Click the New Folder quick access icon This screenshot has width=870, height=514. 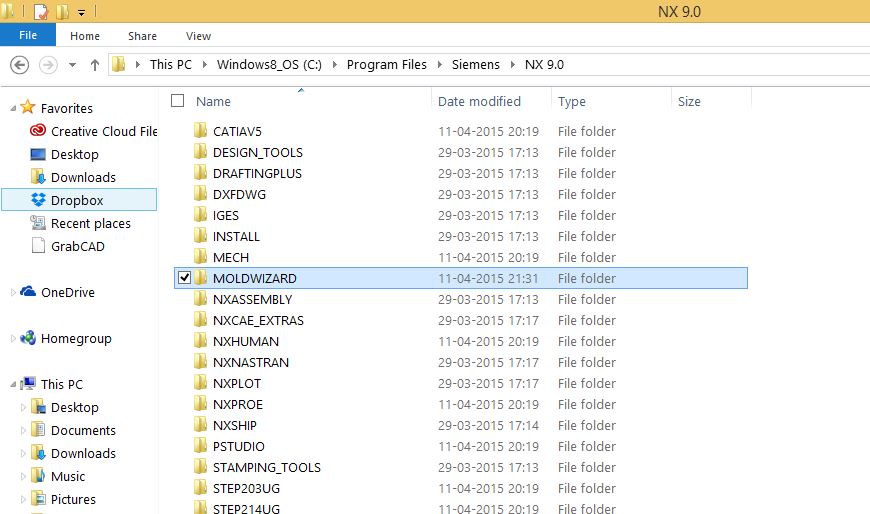point(62,11)
